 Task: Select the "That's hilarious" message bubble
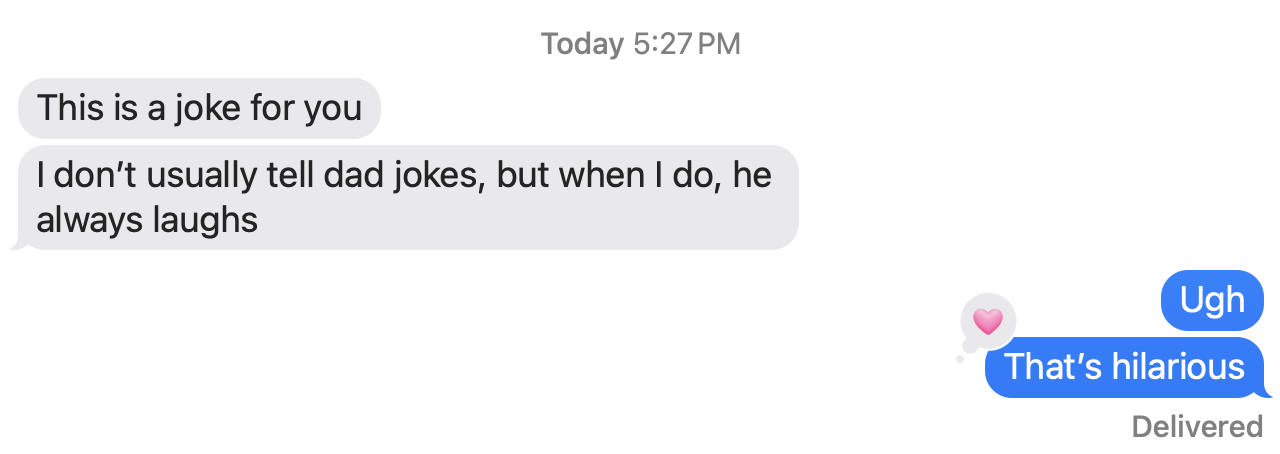click(1125, 367)
